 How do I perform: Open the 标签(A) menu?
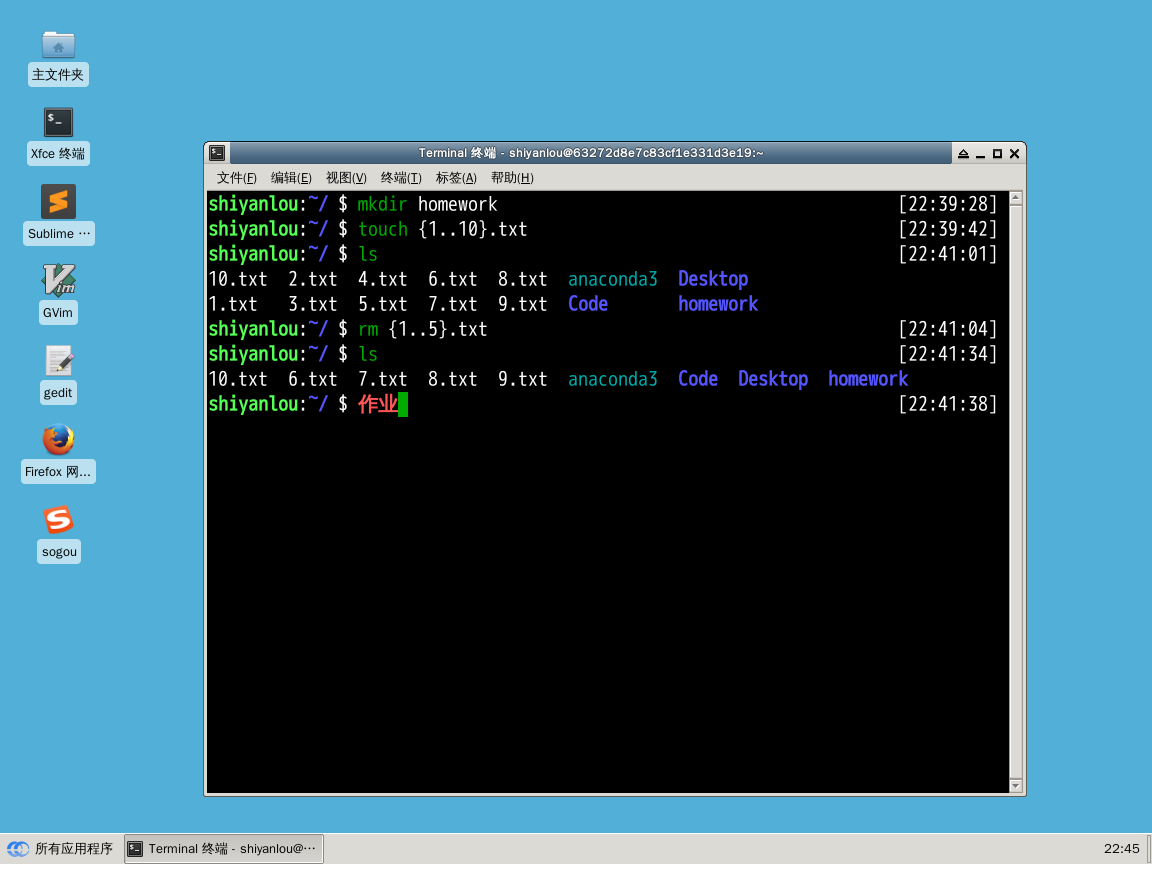[x=455, y=177]
